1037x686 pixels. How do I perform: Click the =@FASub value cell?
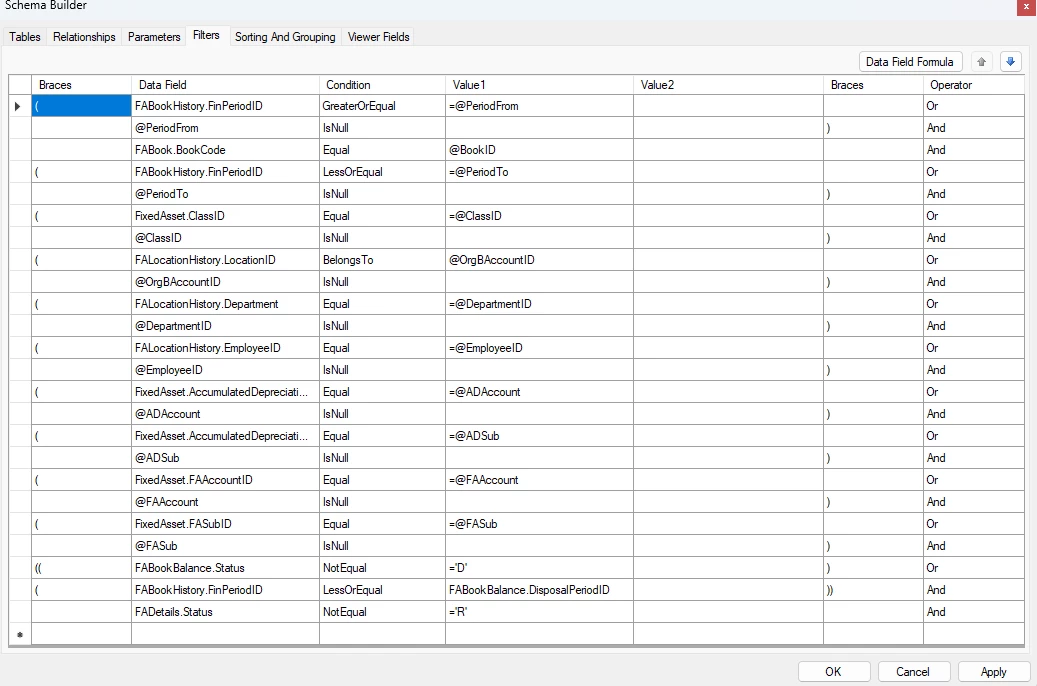539,524
